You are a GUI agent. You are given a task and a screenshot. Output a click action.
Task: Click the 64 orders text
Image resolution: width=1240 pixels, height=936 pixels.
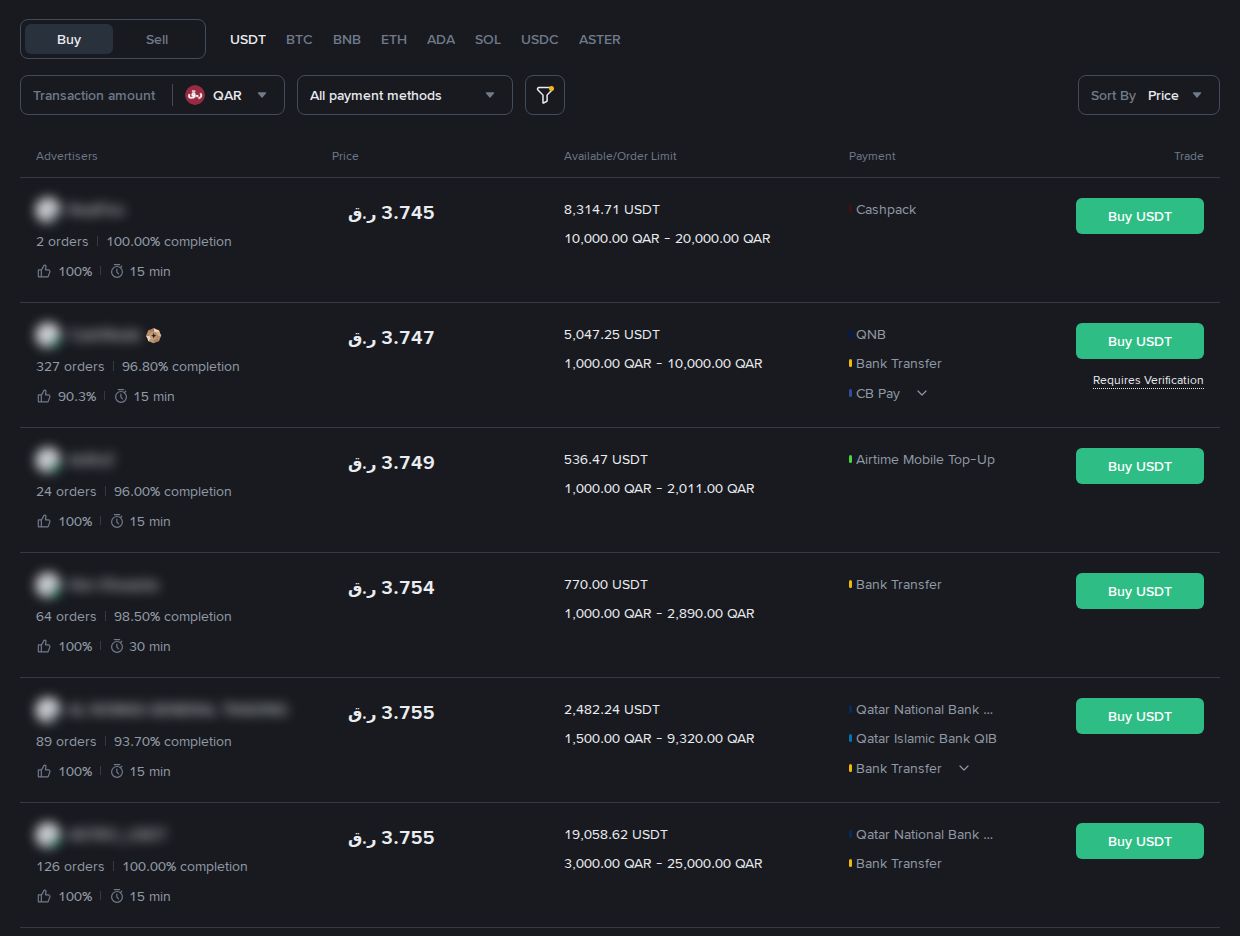[66, 617]
